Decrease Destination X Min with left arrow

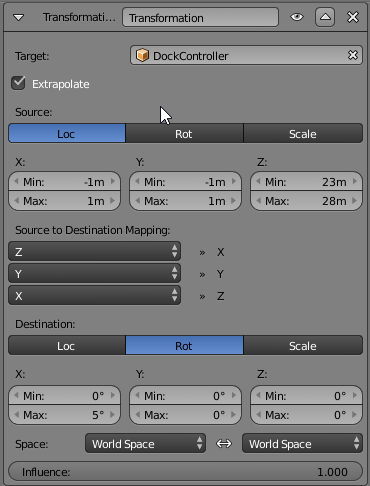click(16, 396)
